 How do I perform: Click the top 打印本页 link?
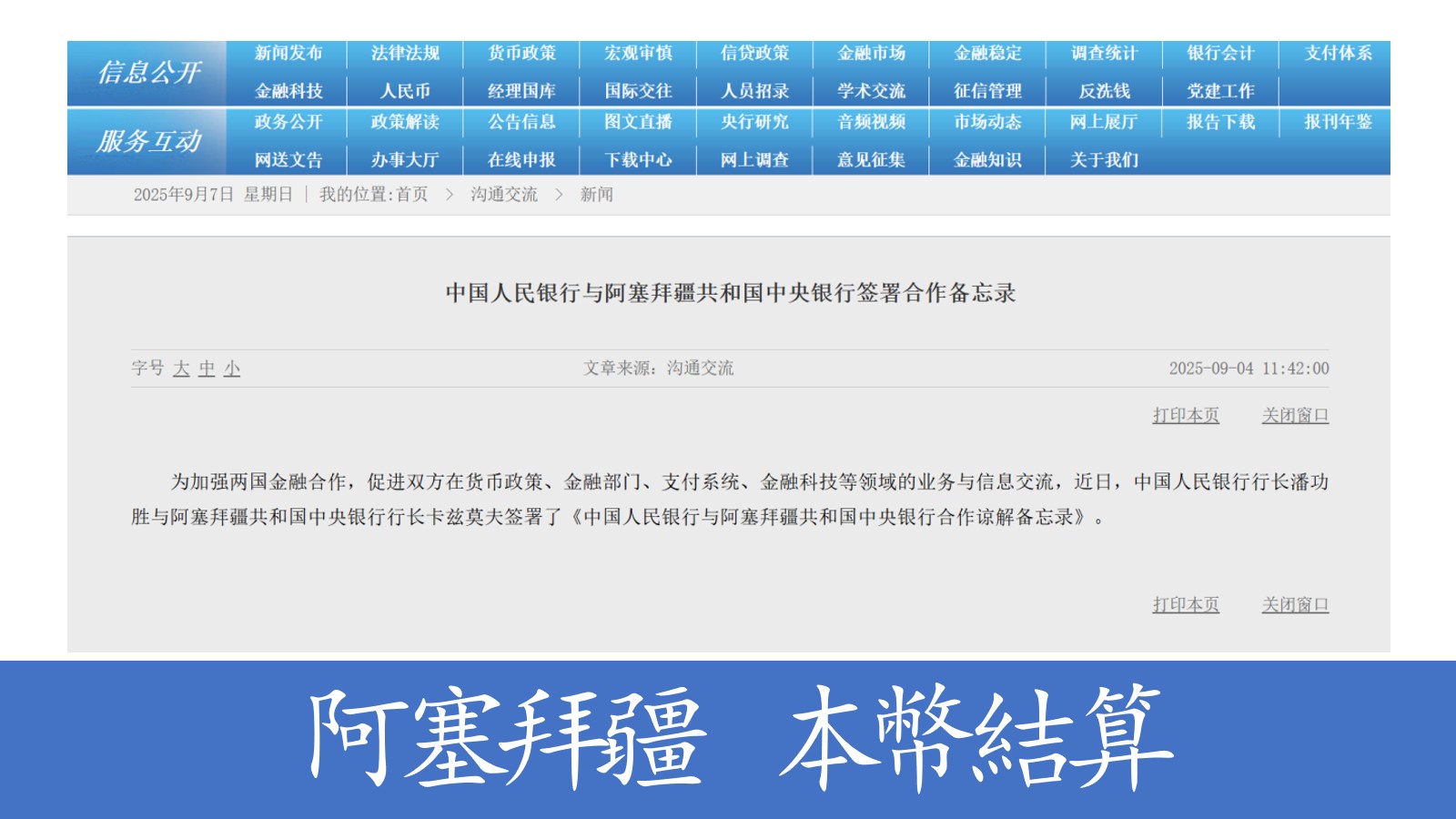(x=1185, y=416)
